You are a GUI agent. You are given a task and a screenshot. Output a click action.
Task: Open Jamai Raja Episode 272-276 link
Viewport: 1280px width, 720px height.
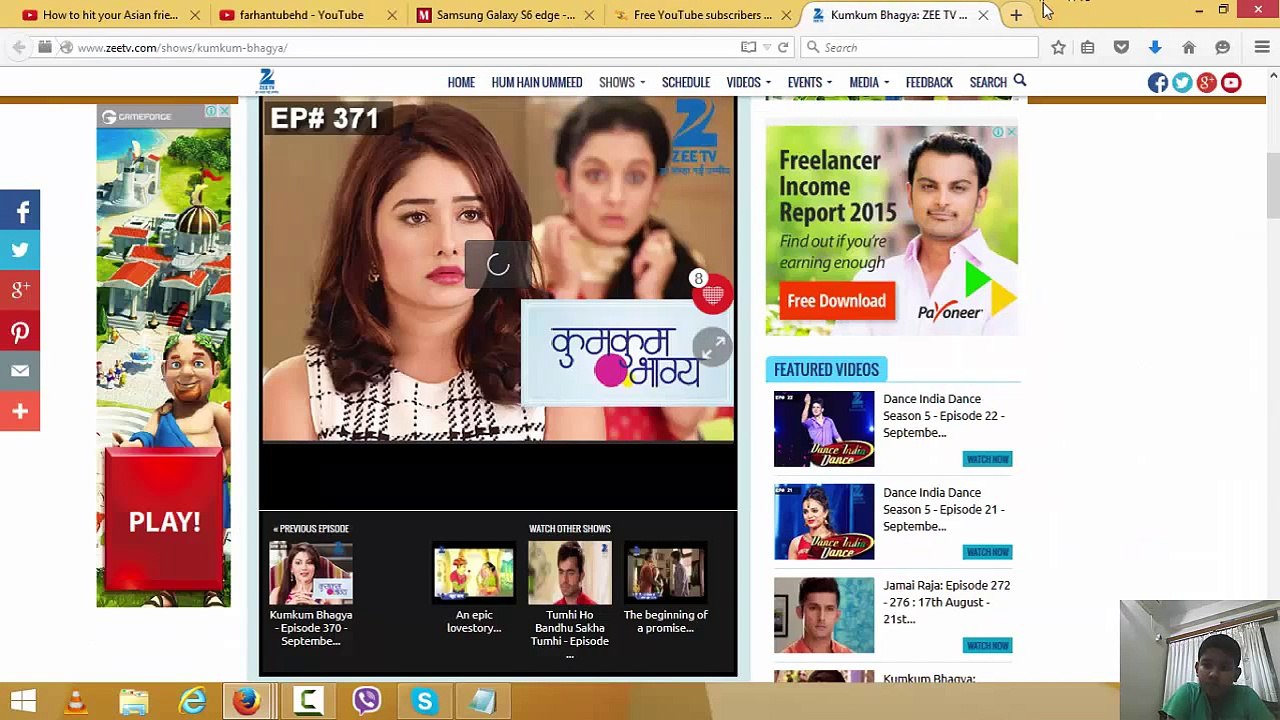point(946,602)
